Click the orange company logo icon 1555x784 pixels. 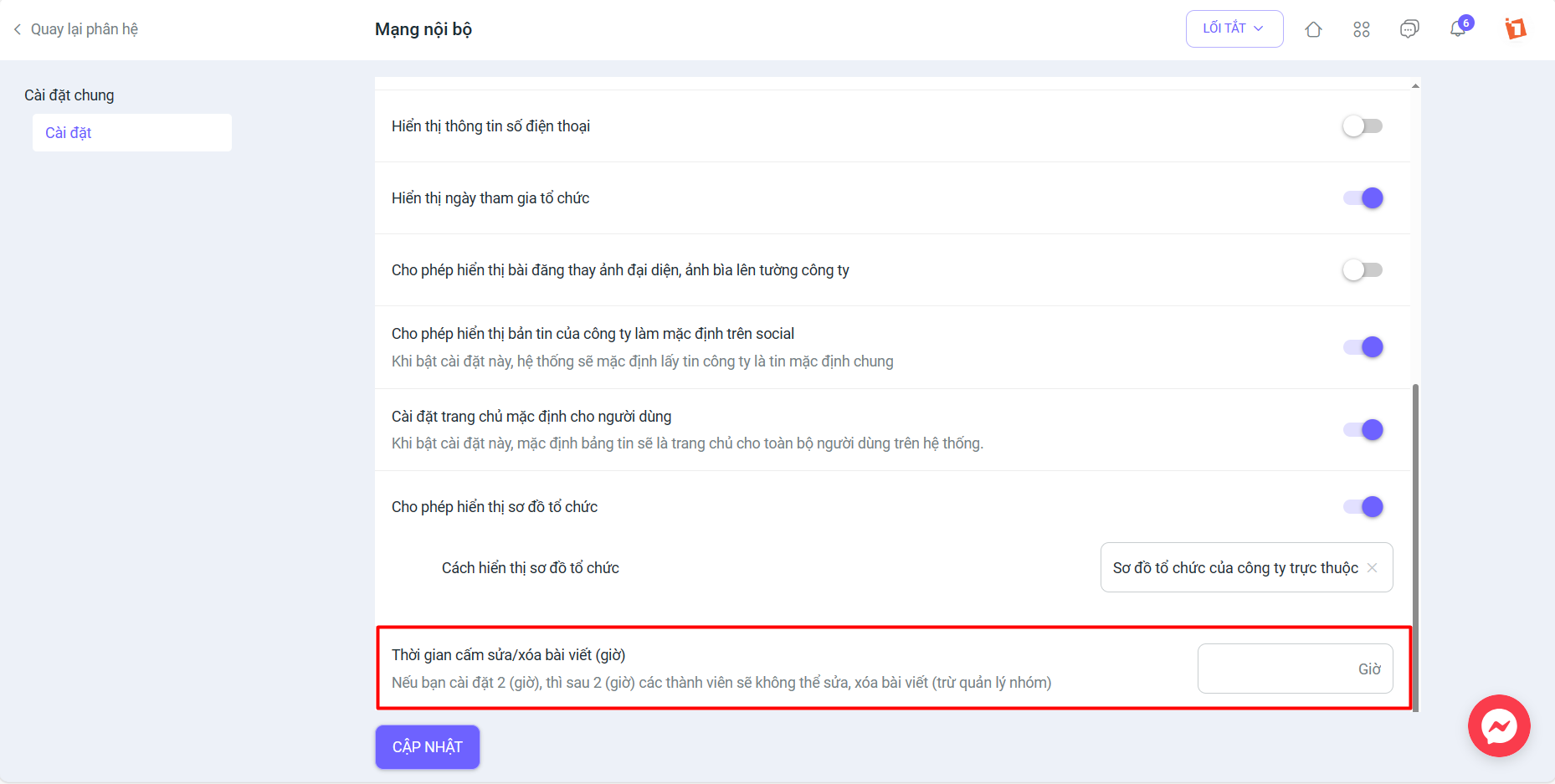[1516, 29]
